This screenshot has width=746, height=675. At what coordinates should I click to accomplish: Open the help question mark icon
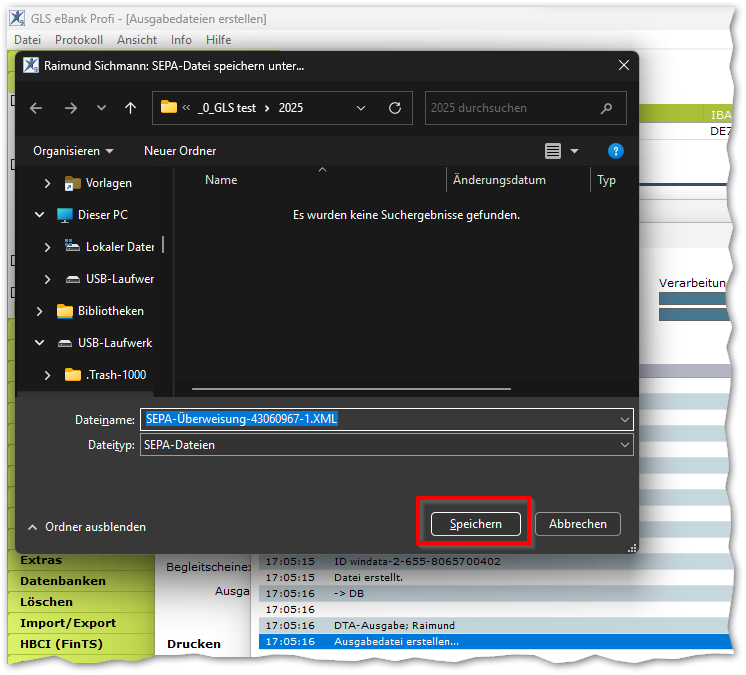[616, 151]
